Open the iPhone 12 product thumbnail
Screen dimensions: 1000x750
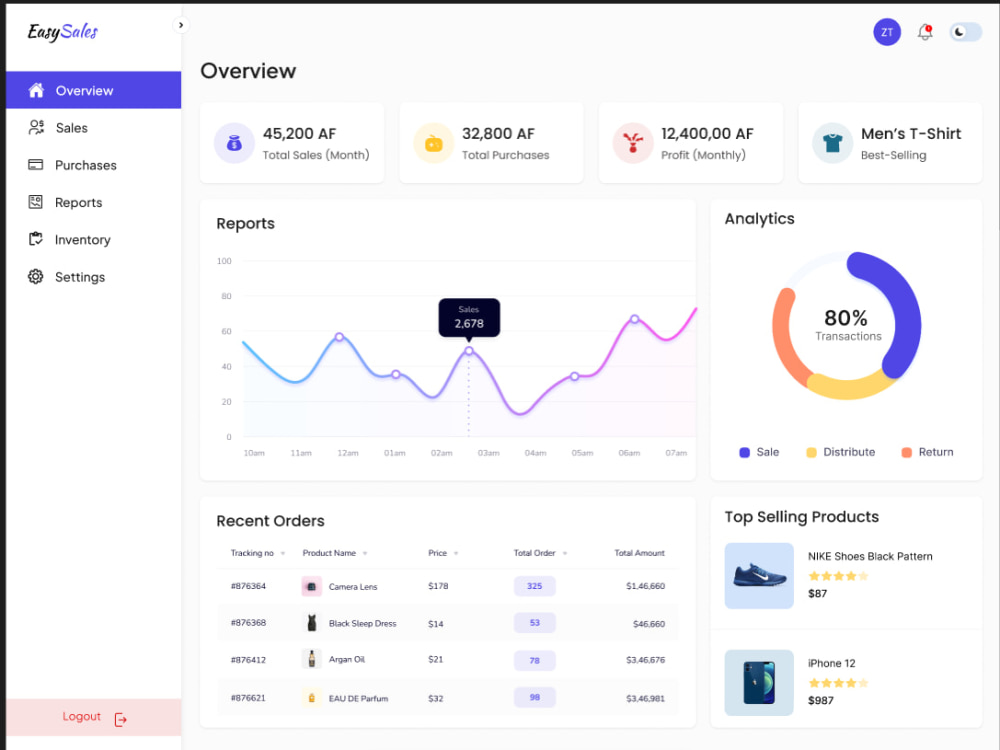759,683
